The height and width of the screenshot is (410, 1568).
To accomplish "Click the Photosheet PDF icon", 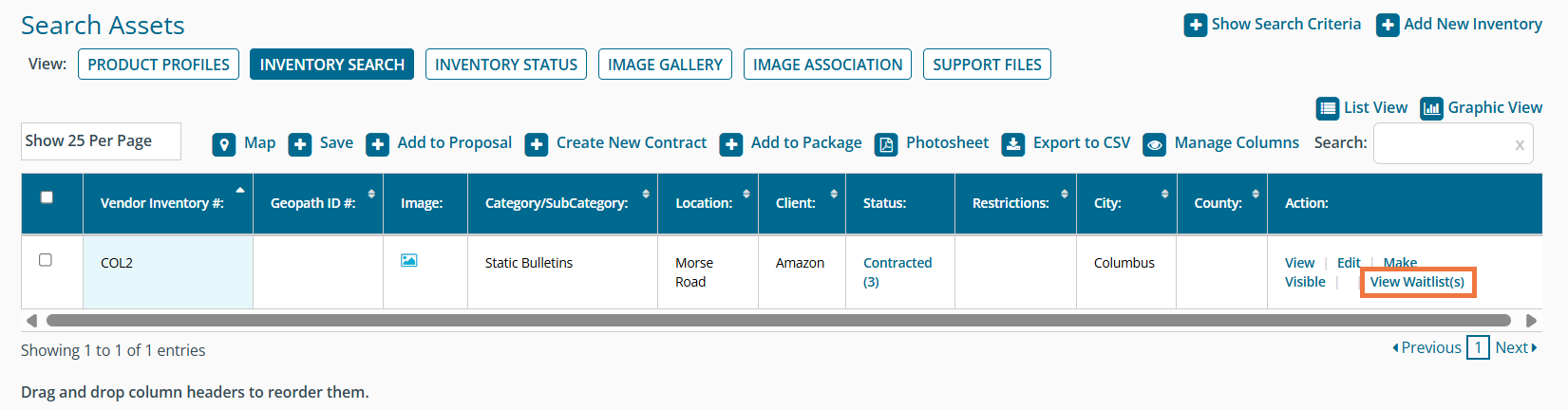I will pyautogui.click(x=886, y=144).
